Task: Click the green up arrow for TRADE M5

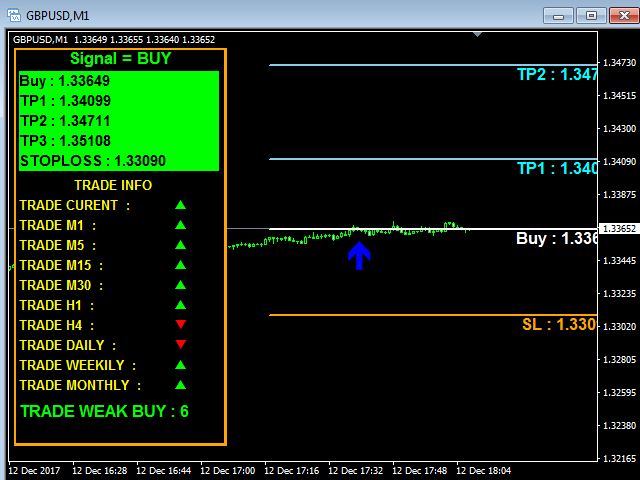Action: (x=180, y=245)
